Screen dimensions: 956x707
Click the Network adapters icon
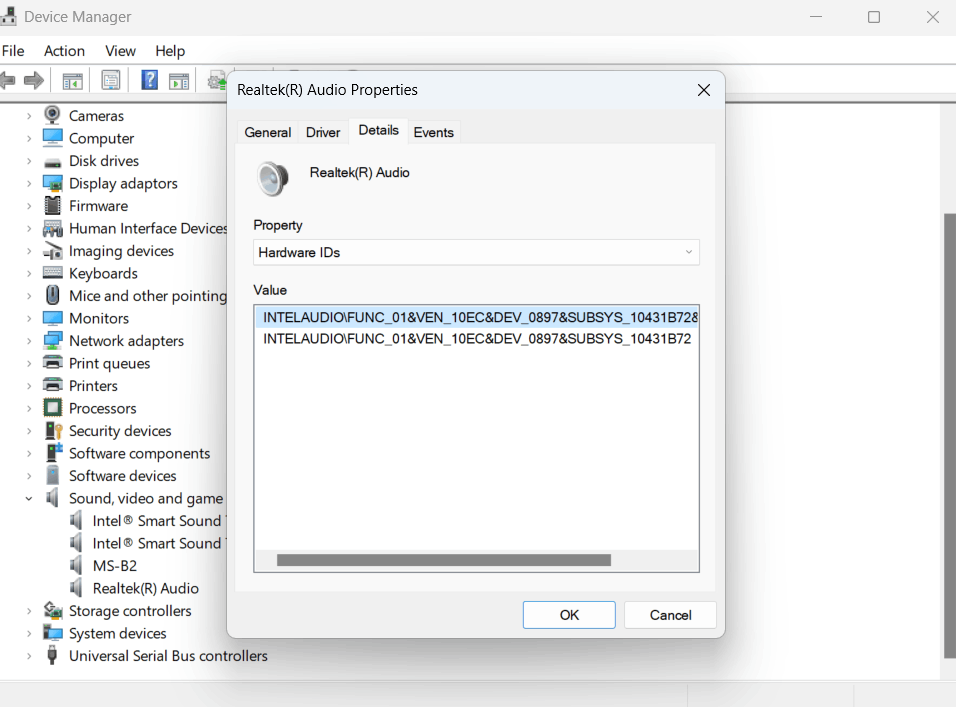tap(52, 341)
